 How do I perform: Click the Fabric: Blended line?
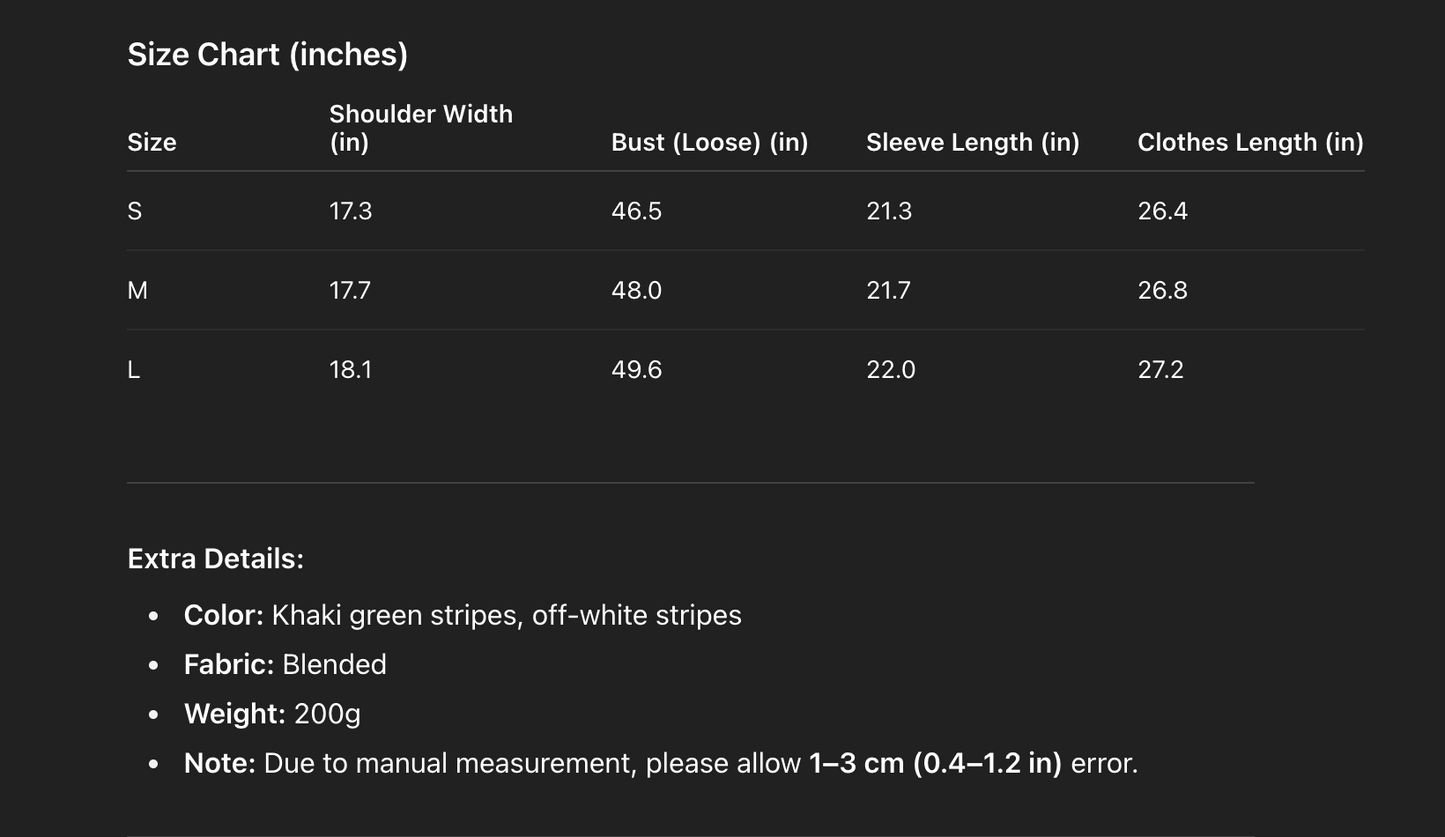(285, 664)
